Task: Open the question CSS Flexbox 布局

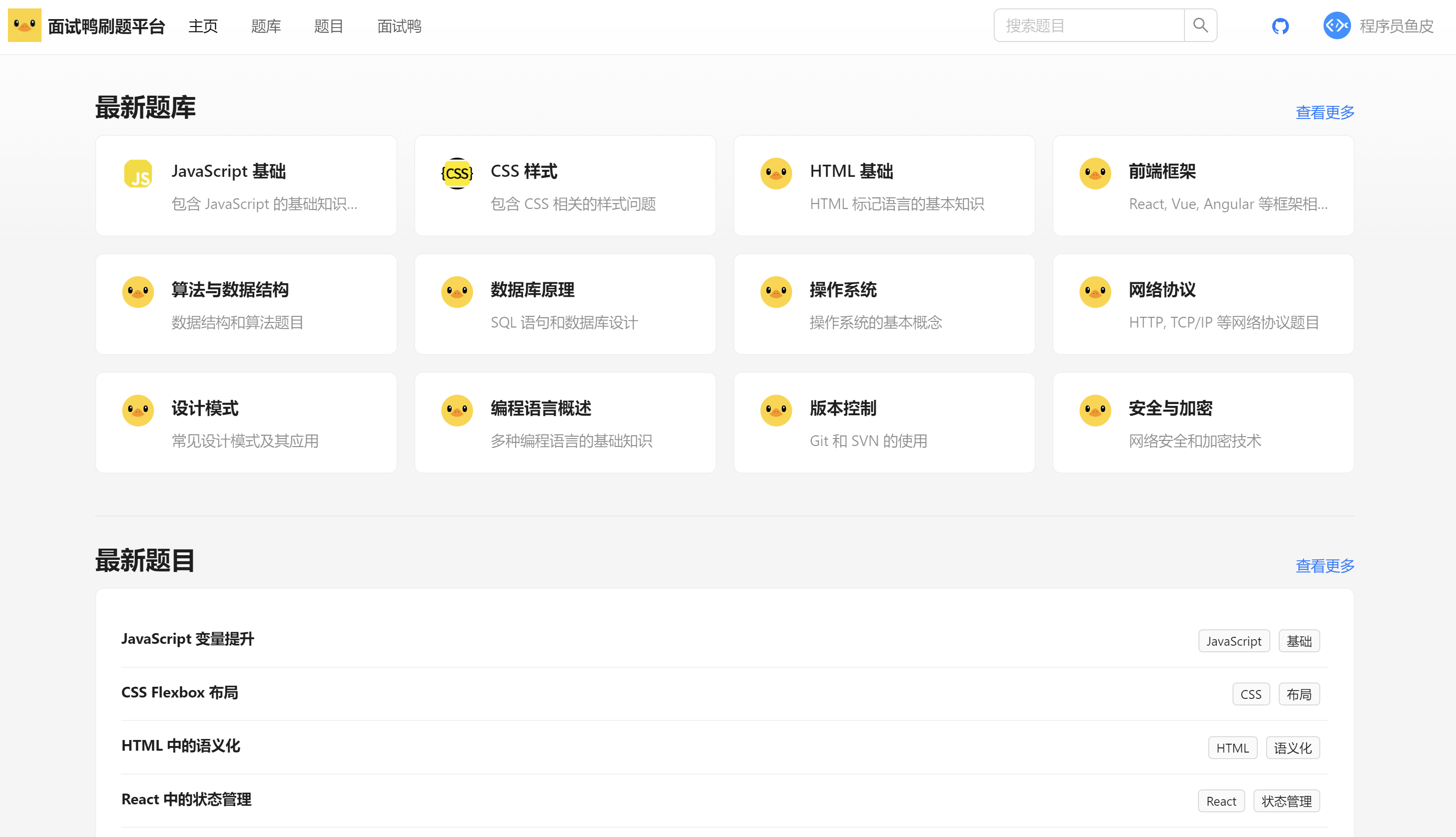Action: point(180,693)
